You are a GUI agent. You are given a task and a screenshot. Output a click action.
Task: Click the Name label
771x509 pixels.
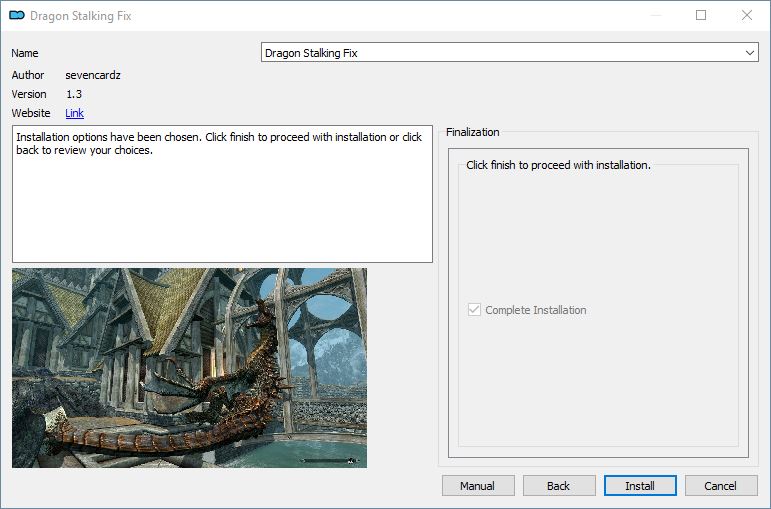coord(25,53)
